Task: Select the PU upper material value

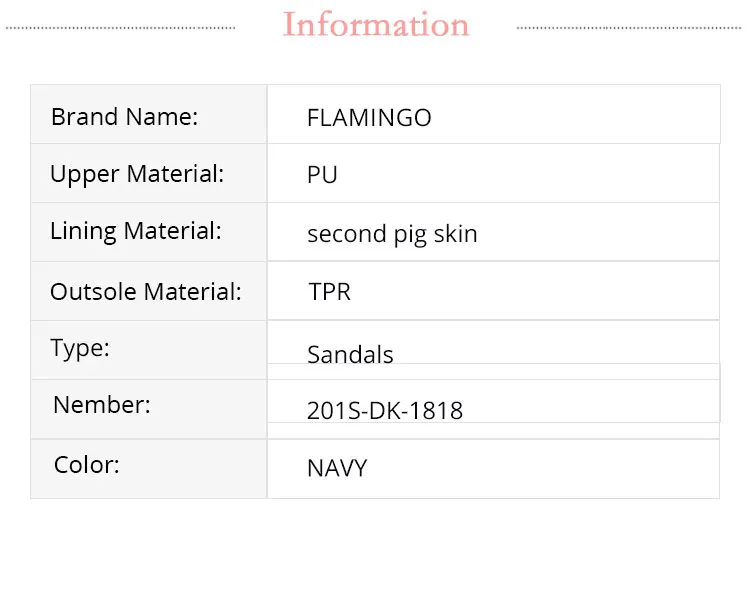Action: click(322, 175)
